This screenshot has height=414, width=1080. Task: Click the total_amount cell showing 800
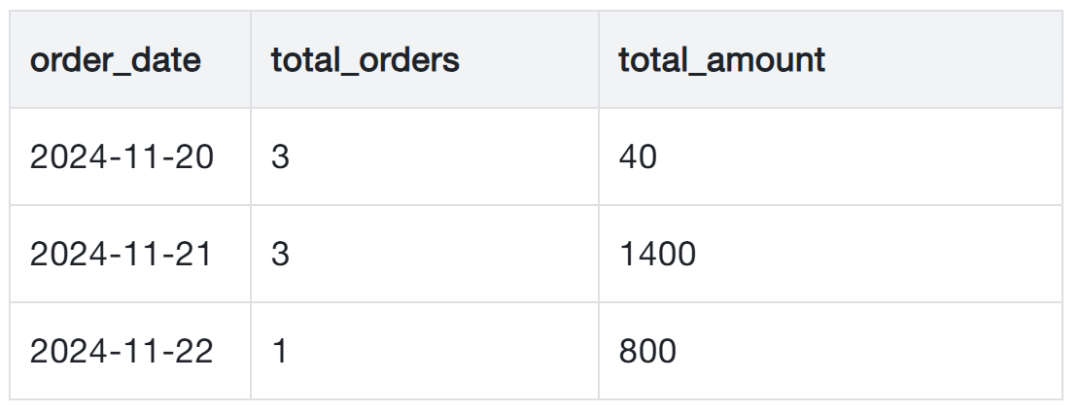[647, 351]
